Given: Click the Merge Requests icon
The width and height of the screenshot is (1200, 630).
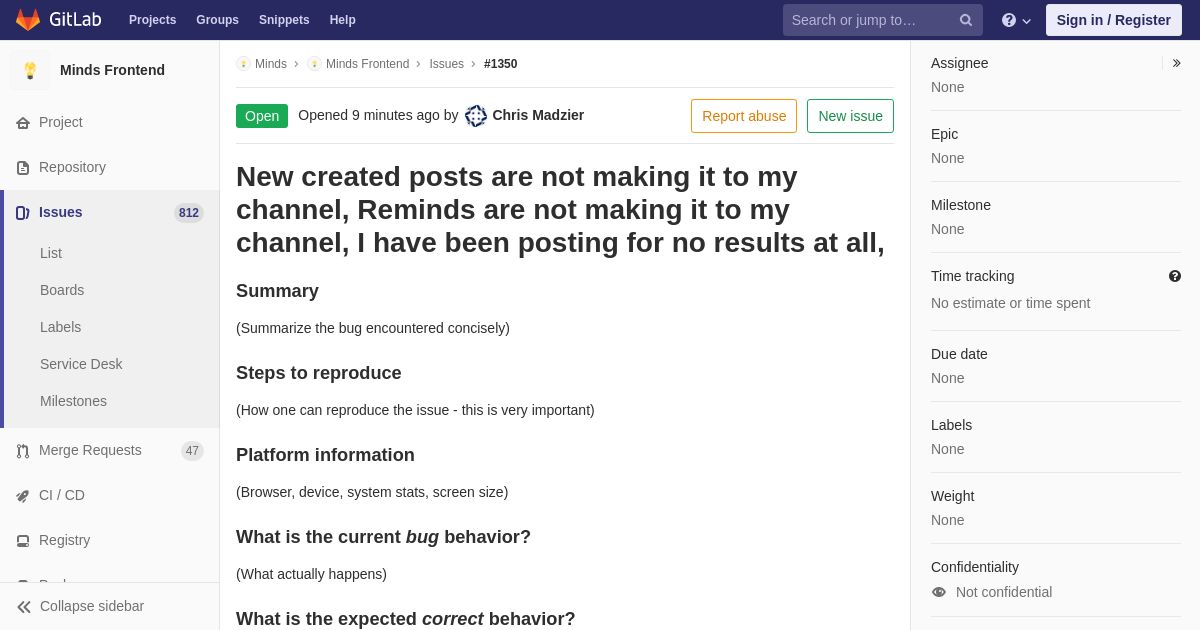Looking at the screenshot, I should pyautogui.click(x=23, y=451).
